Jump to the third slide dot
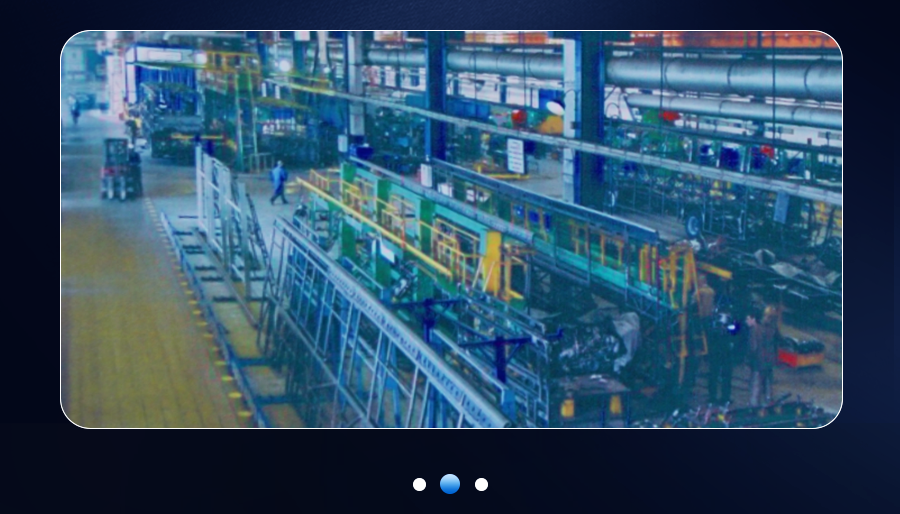The width and height of the screenshot is (900, 514). point(481,484)
